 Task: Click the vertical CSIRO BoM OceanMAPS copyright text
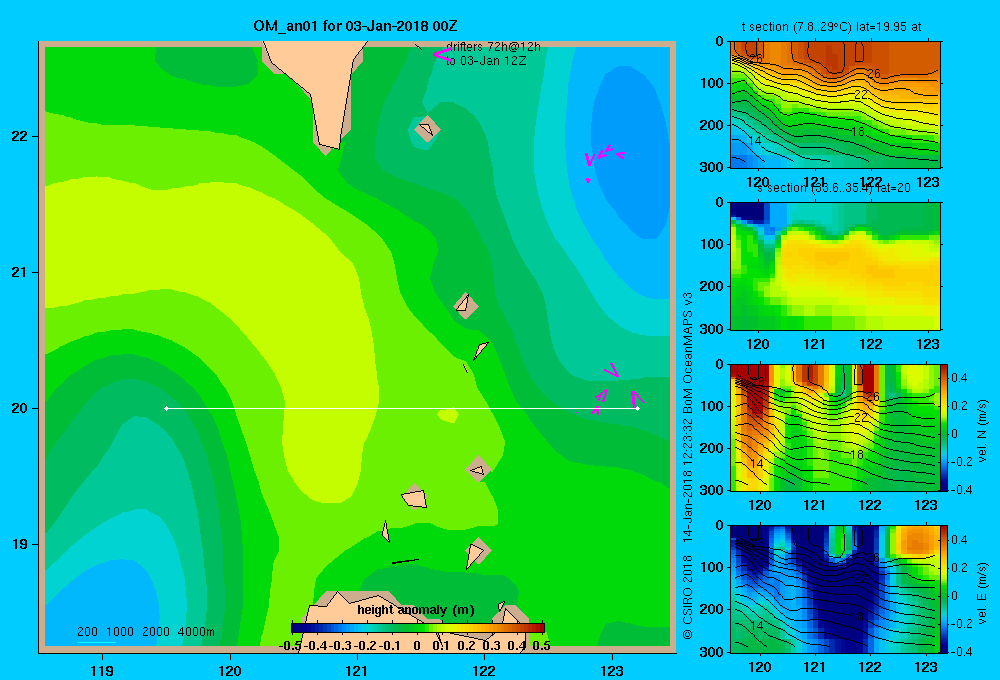pyautogui.click(x=688, y=466)
